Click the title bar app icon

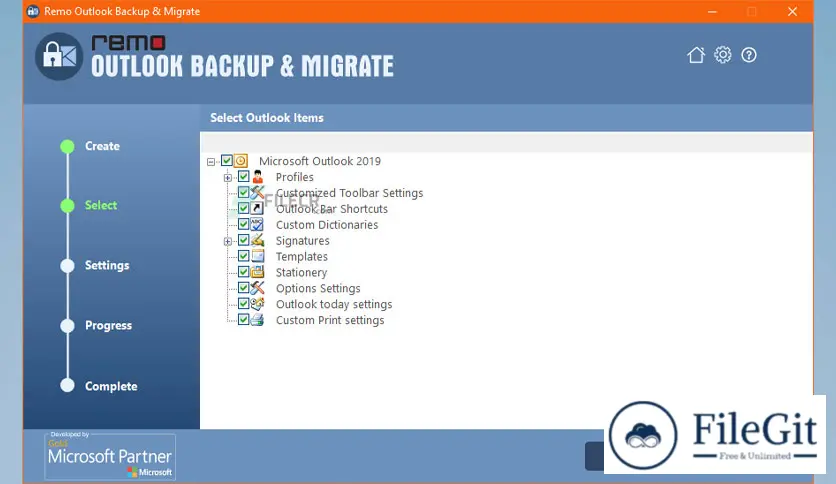33,11
